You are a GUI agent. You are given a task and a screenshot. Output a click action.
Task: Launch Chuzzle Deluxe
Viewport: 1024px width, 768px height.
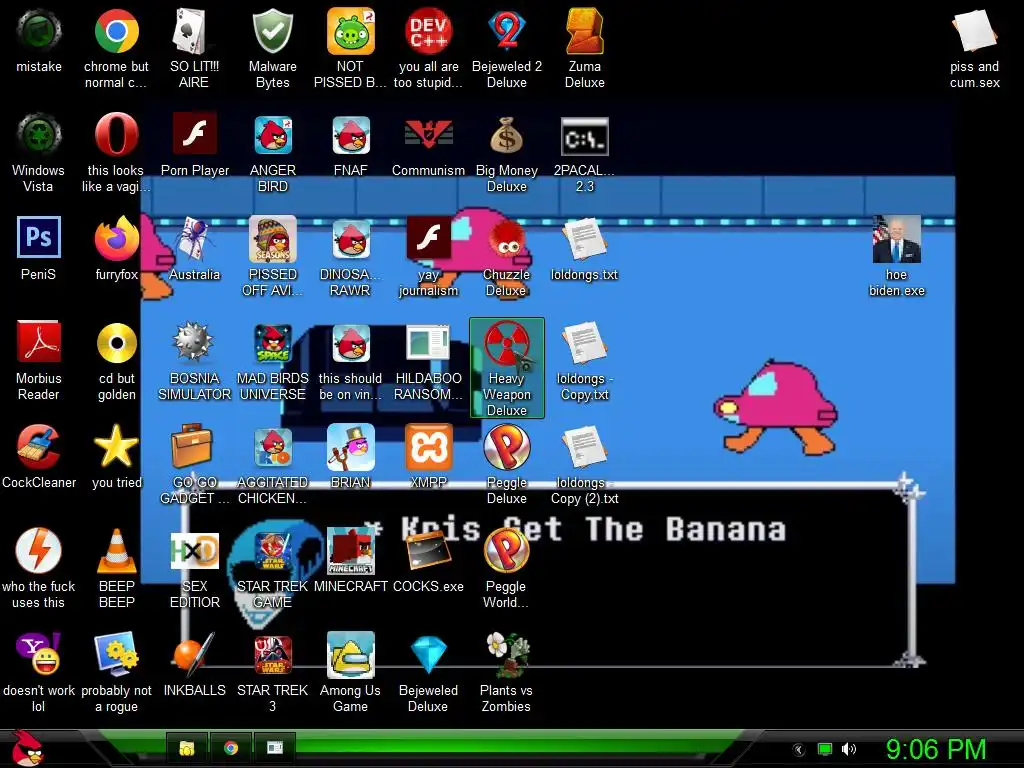507,240
